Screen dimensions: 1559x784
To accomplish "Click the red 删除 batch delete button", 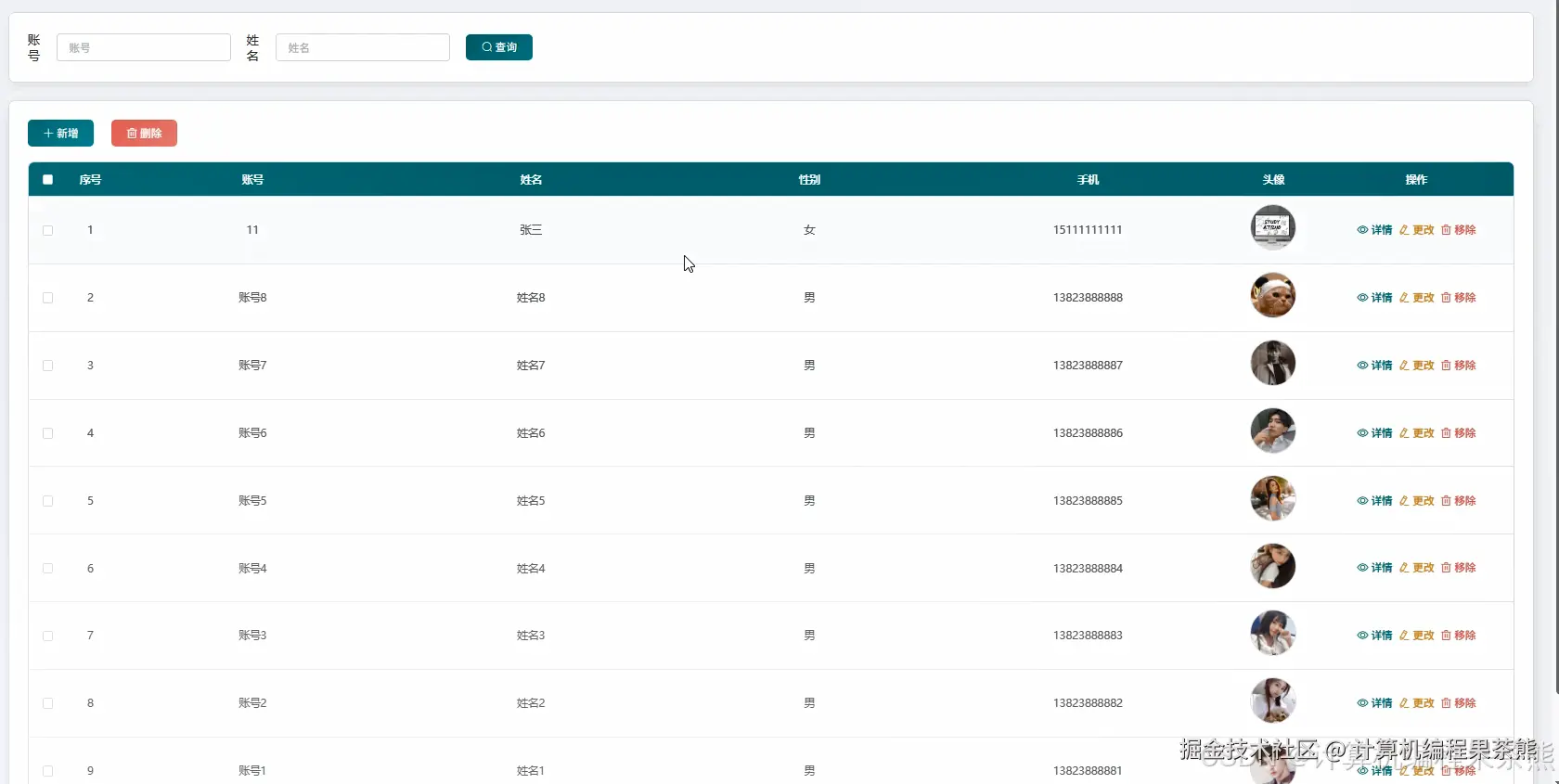I will pyautogui.click(x=144, y=134).
